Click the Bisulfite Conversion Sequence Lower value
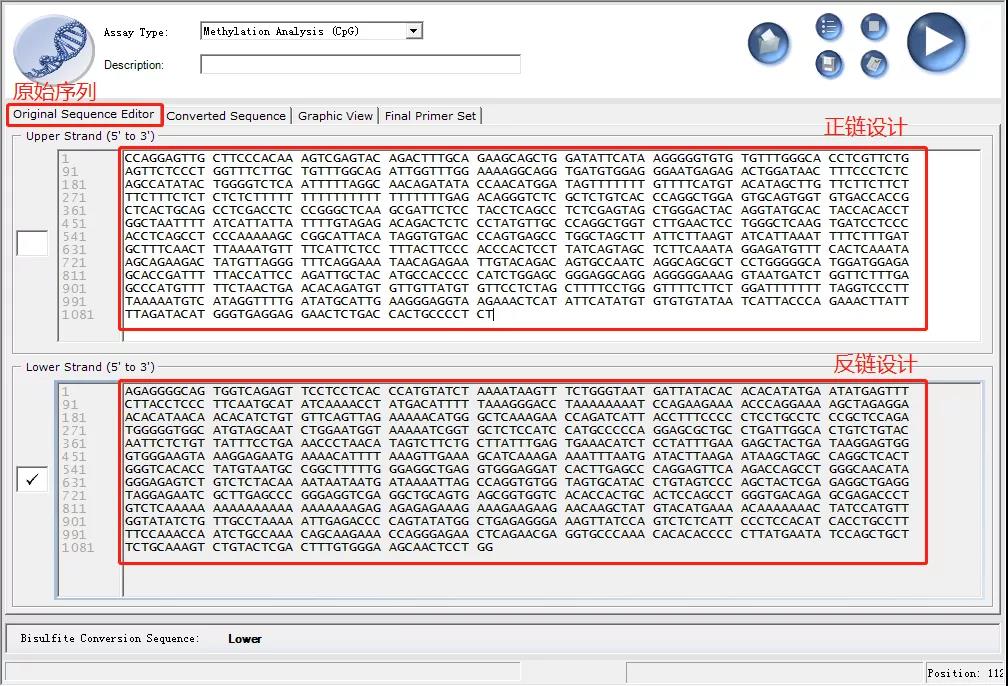The image size is (1008, 686). [x=245, y=639]
